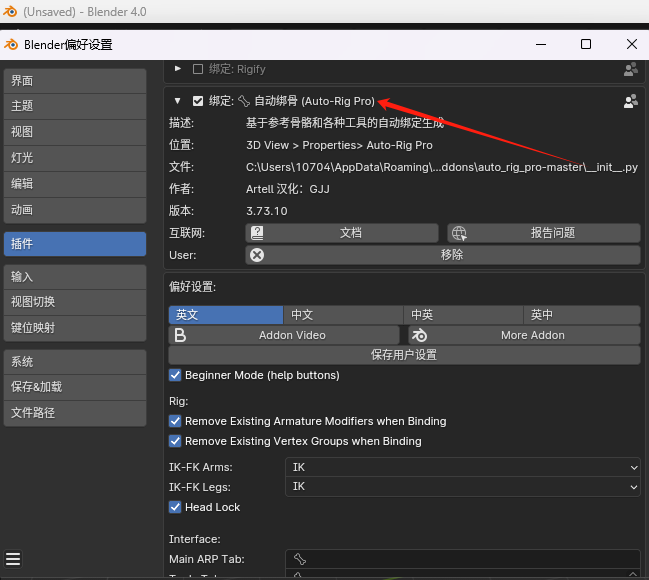
Task: Select the 英文 language option
Action: (x=226, y=315)
